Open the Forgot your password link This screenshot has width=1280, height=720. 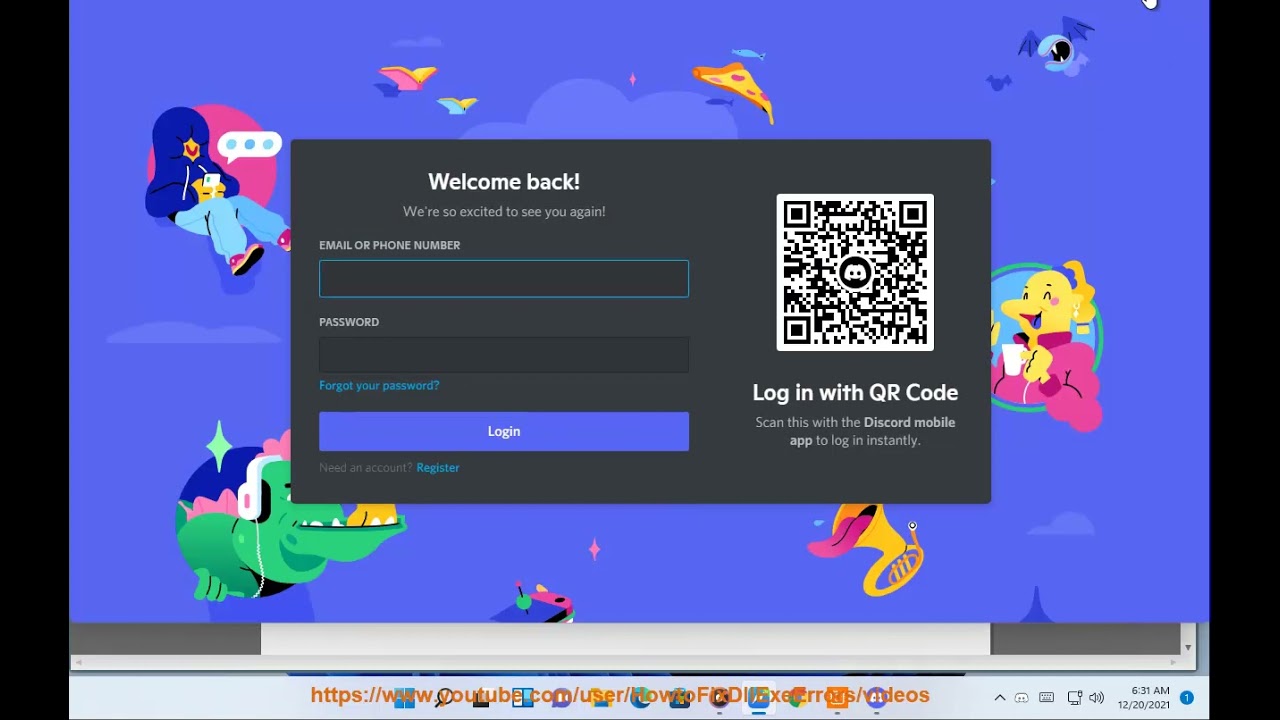(379, 385)
